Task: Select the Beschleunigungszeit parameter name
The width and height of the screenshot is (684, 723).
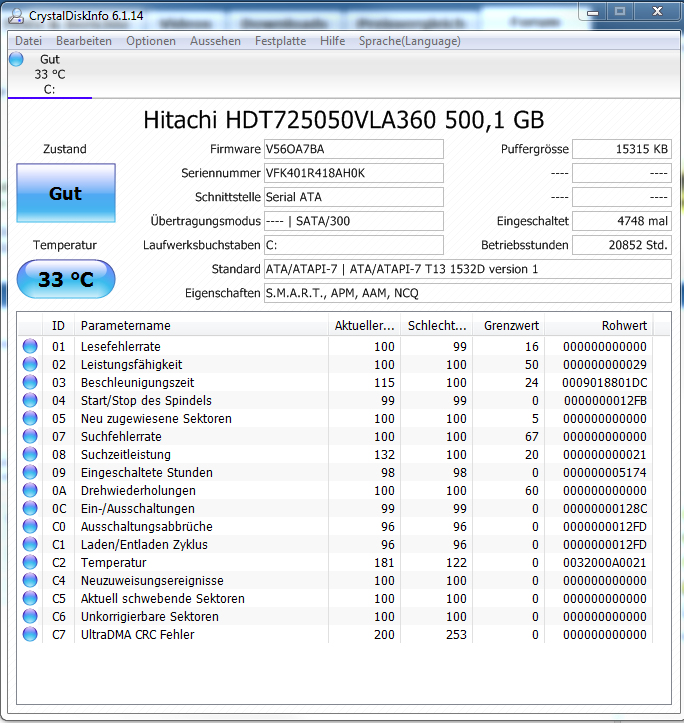Action: [137, 382]
